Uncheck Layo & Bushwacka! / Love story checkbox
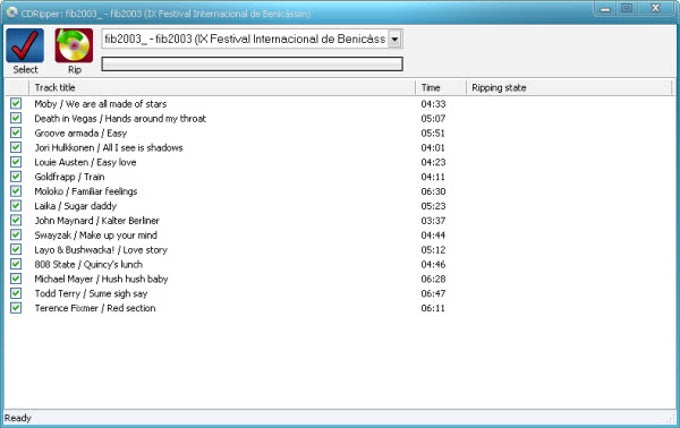The width and height of the screenshot is (680, 428). pyautogui.click(x=16, y=249)
